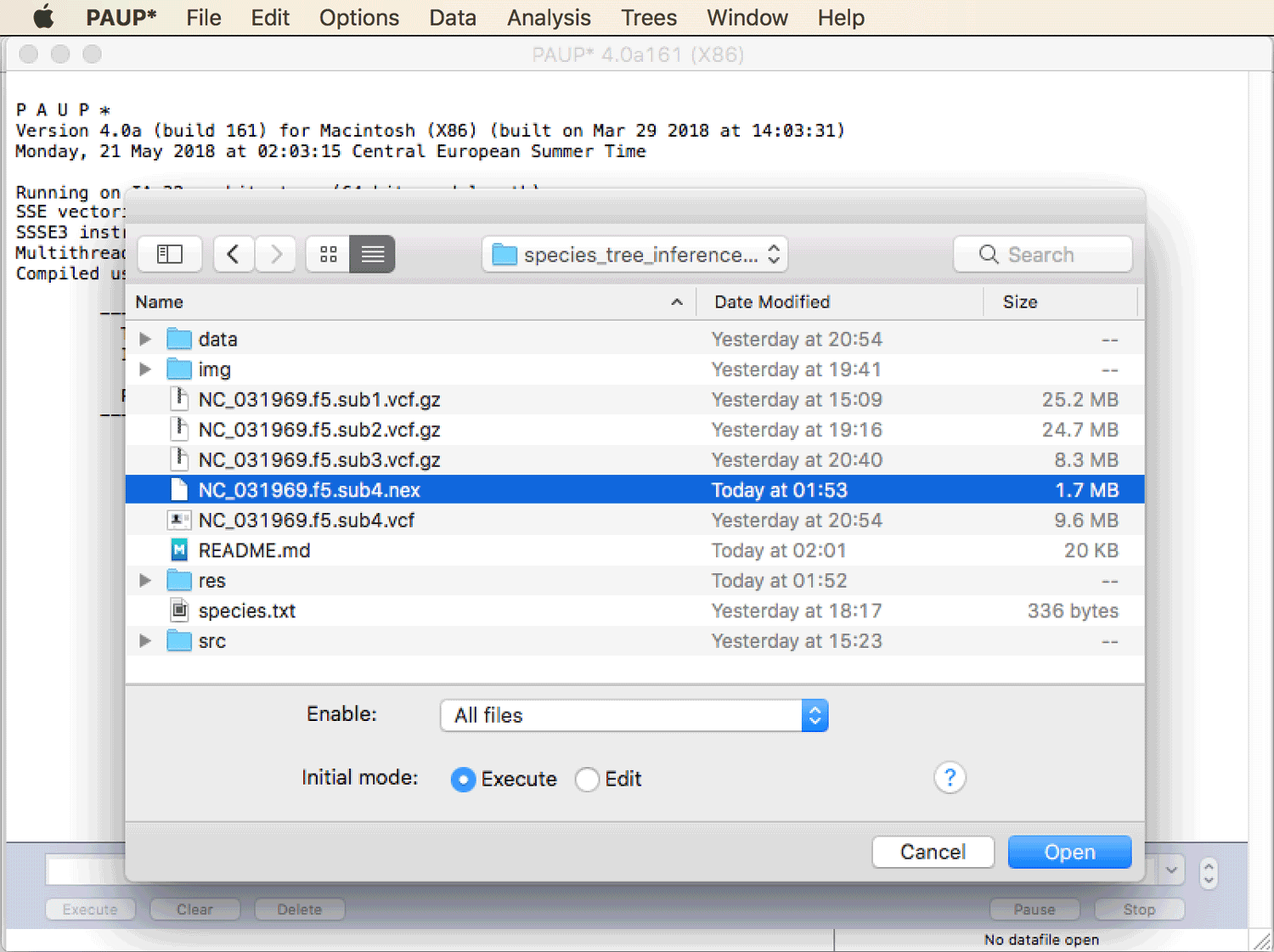
Task: Expand the data folder
Action: [x=145, y=339]
